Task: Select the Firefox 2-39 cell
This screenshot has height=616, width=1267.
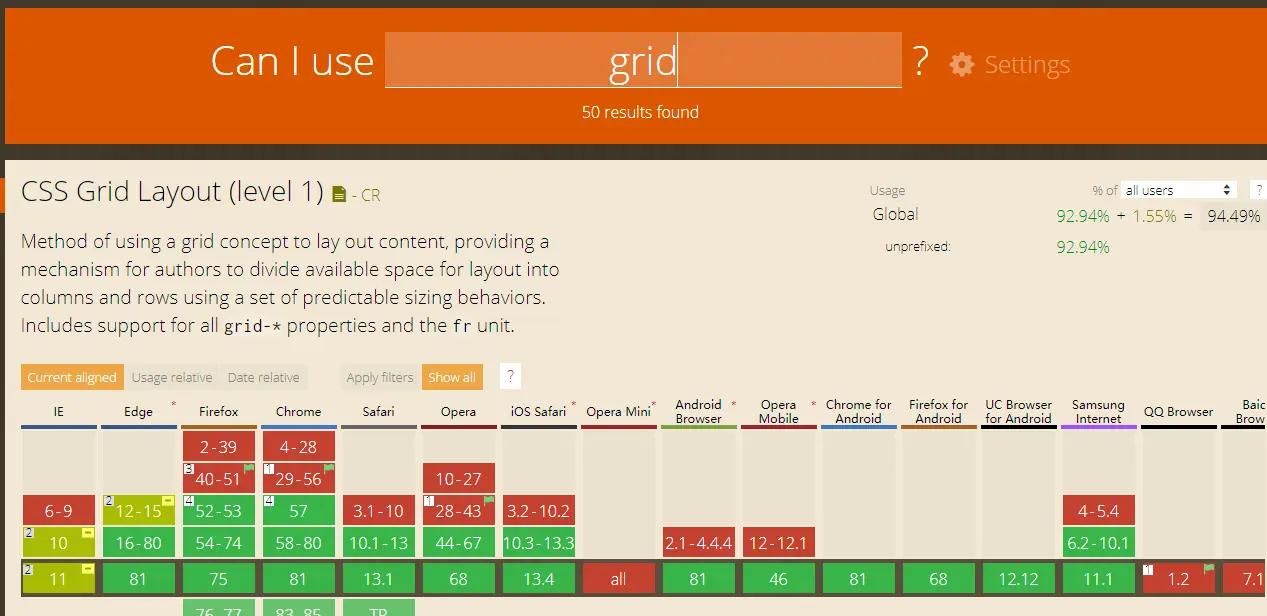Action: [219, 446]
